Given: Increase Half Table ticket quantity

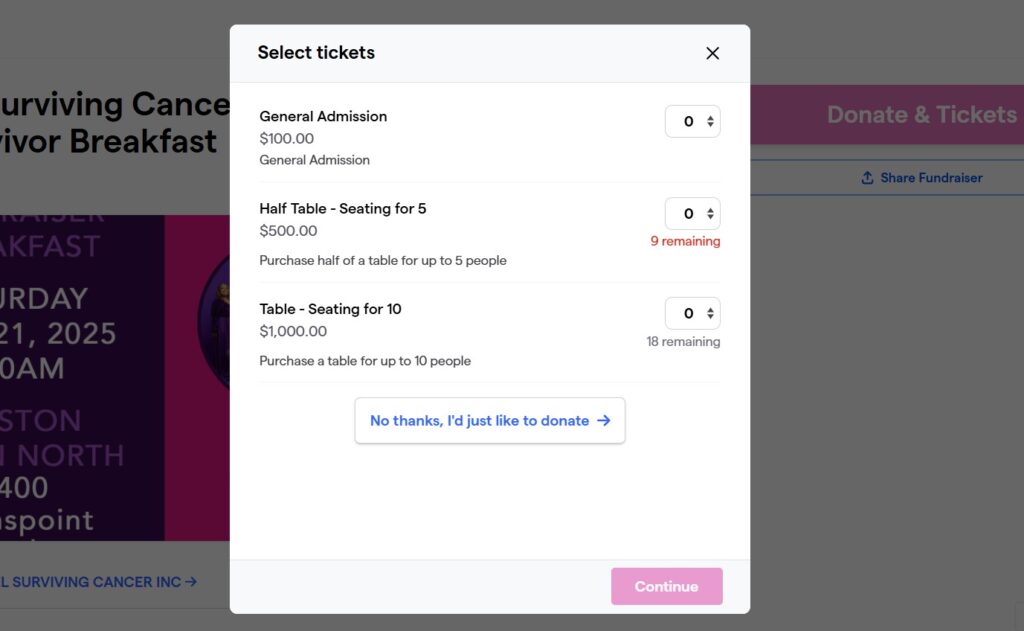Looking at the screenshot, I should tap(711, 209).
